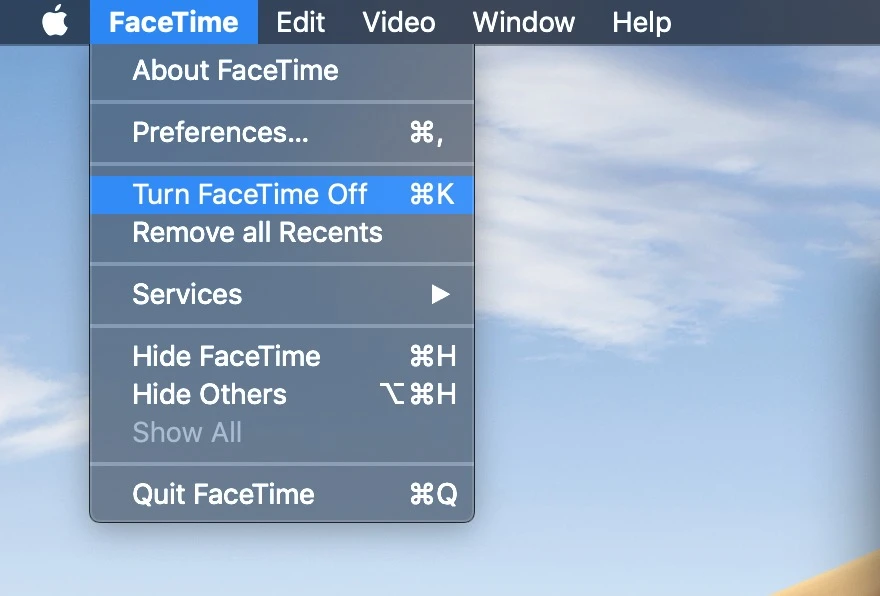Click the ⌥⌘H shortcut symbol

click(x=418, y=395)
